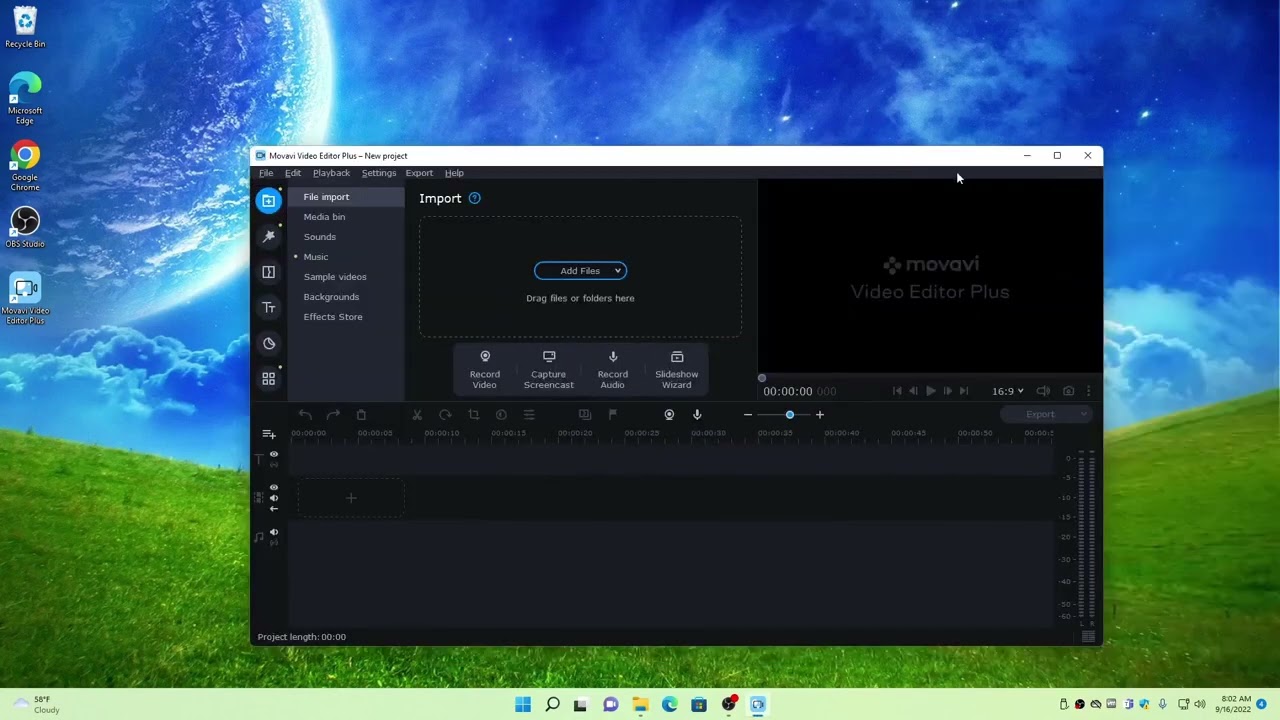1280x720 pixels.
Task: Open the Edit menu
Action: (x=293, y=173)
